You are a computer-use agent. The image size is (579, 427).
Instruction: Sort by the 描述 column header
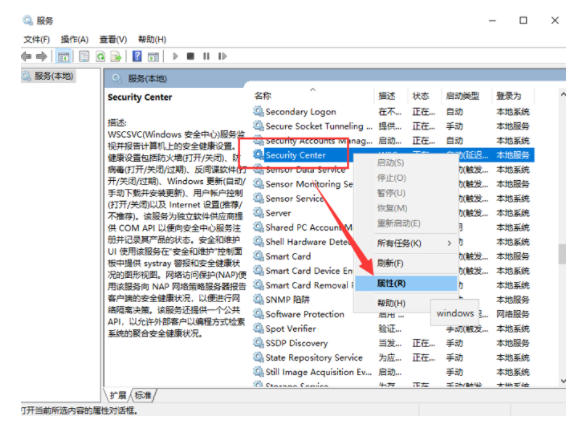click(391, 96)
